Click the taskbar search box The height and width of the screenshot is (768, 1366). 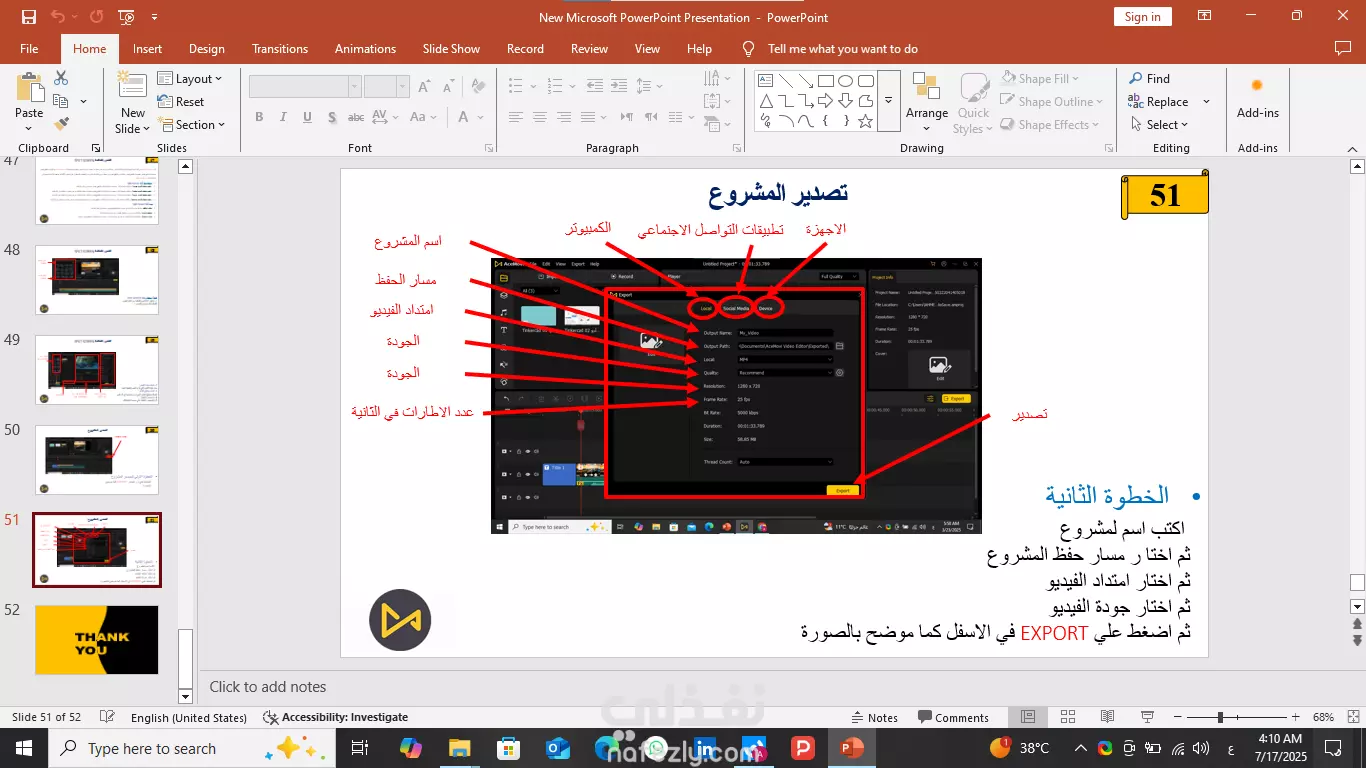tap(190, 748)
